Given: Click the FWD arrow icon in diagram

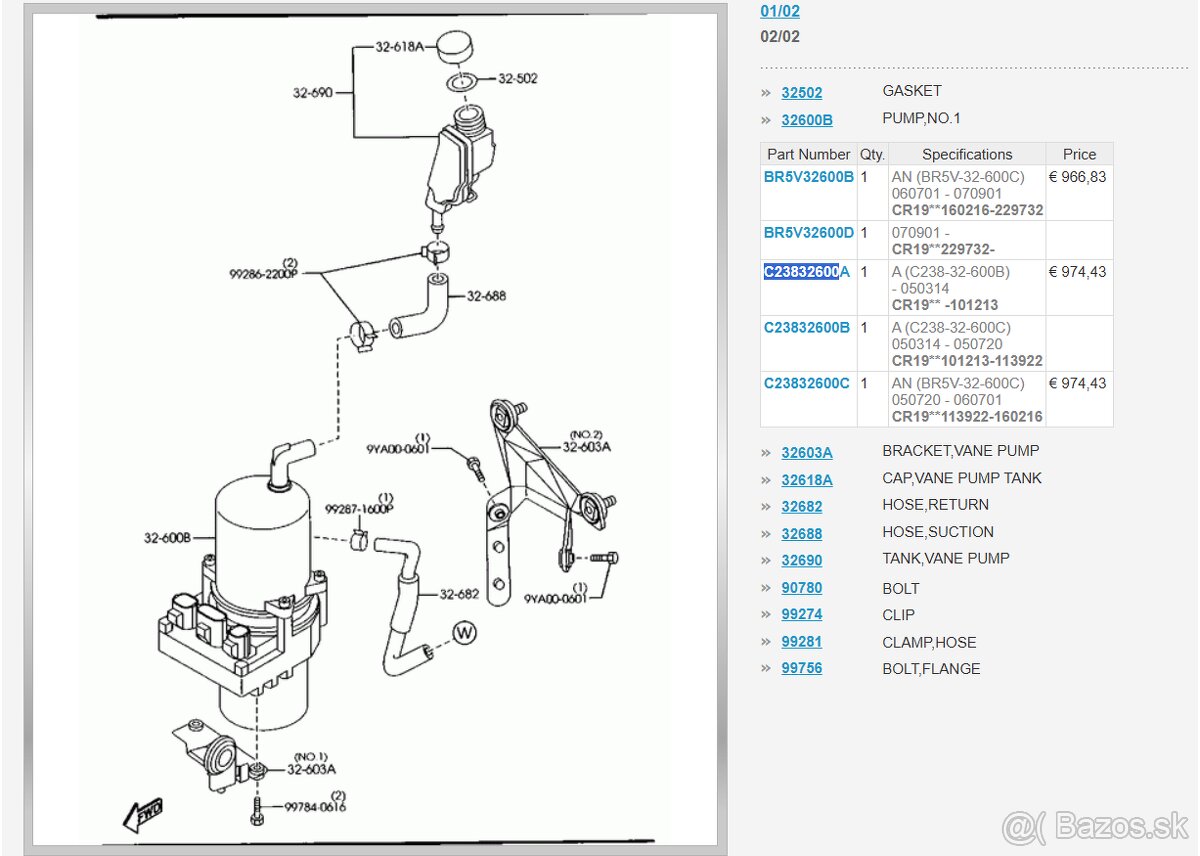Looking at the screenshot, I should 142,813.
